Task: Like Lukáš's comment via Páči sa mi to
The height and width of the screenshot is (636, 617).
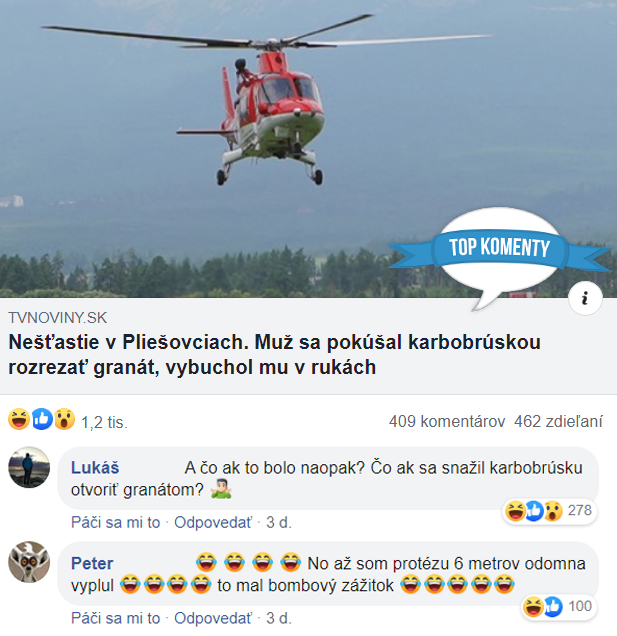Action: [x=116, y=522]
